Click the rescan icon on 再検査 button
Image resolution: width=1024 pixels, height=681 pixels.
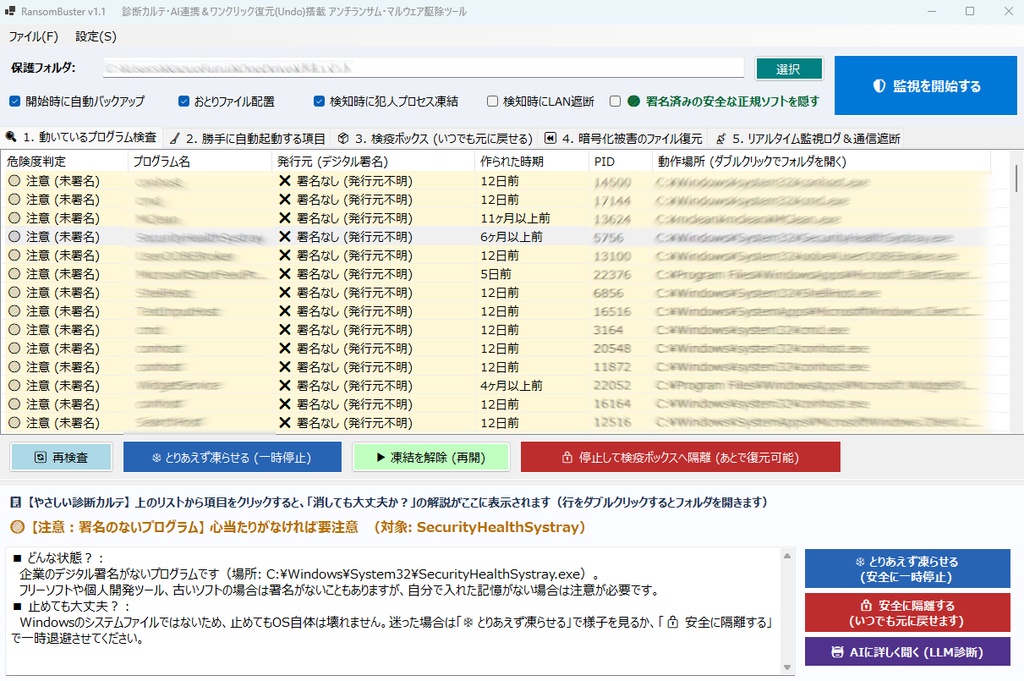click(x=40, y=457)
